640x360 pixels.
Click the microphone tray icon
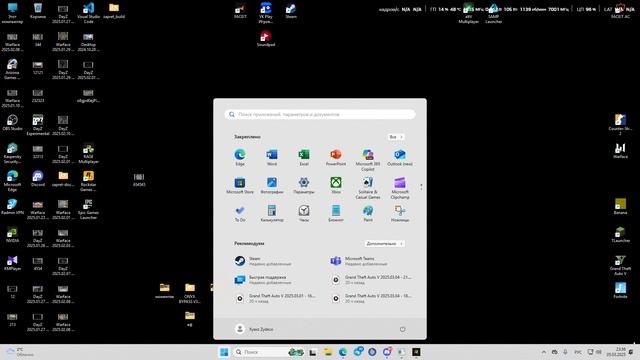coord(565,352)
